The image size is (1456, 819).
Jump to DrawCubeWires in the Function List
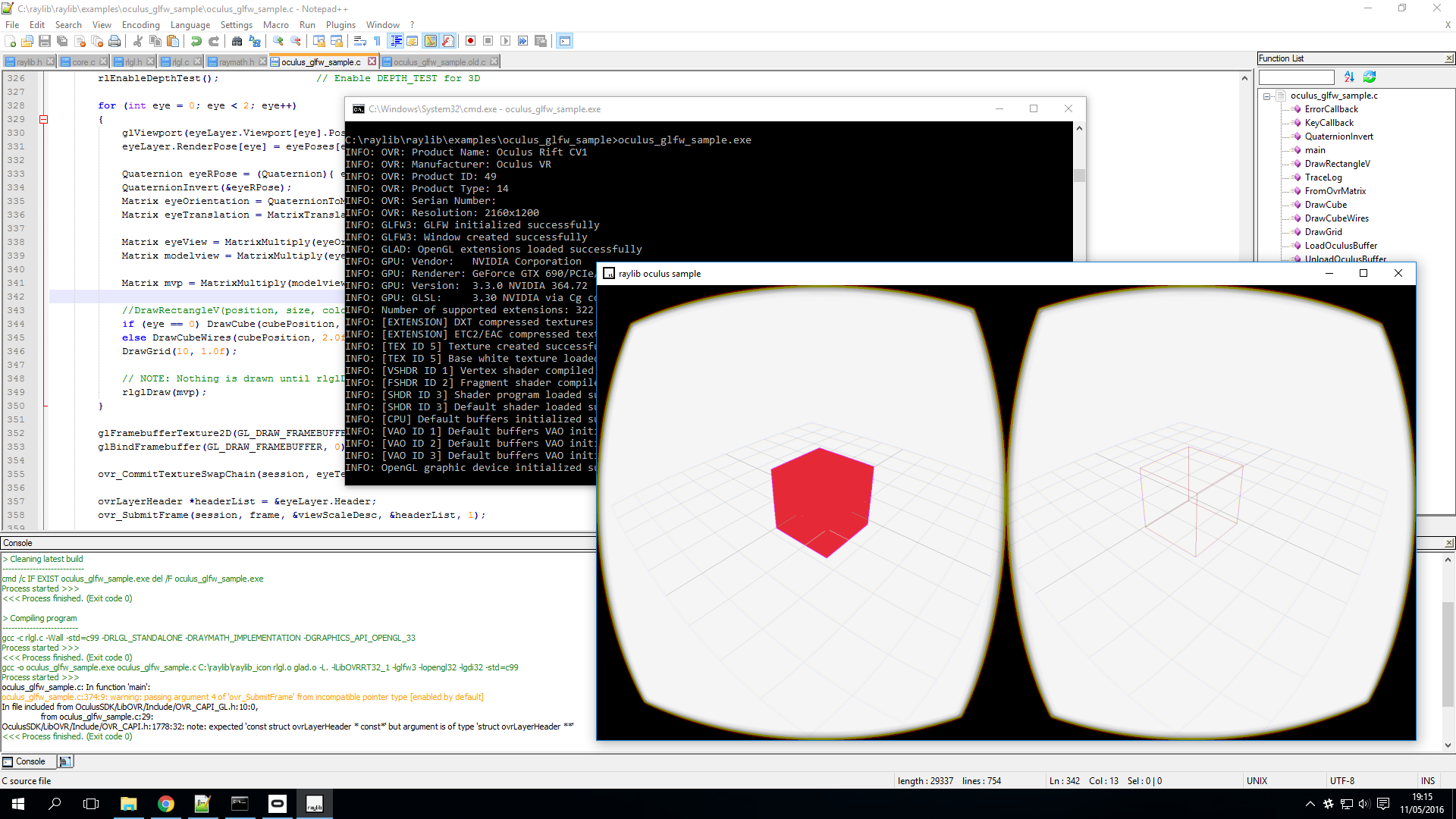(1336, 218)
